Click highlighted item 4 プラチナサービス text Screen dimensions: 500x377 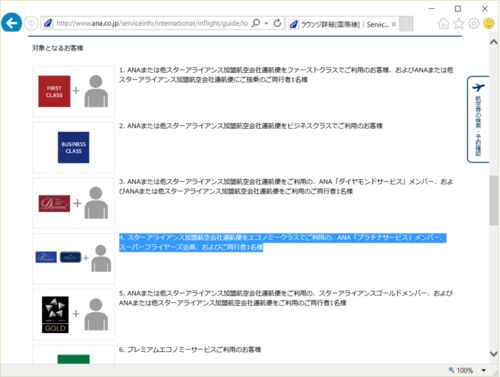(282, 242)
